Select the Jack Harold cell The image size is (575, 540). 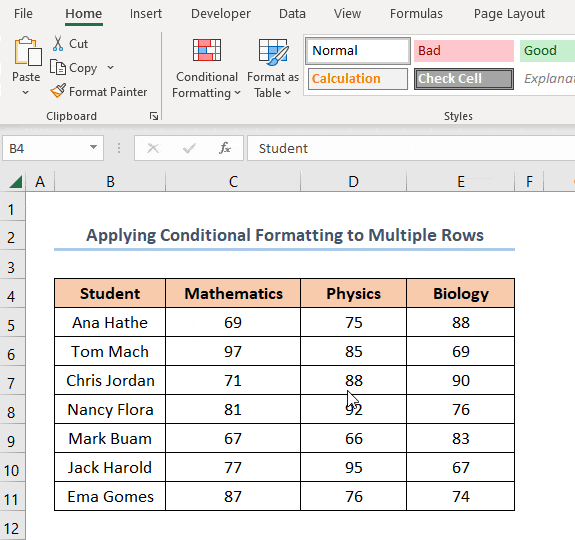(110, 467)
